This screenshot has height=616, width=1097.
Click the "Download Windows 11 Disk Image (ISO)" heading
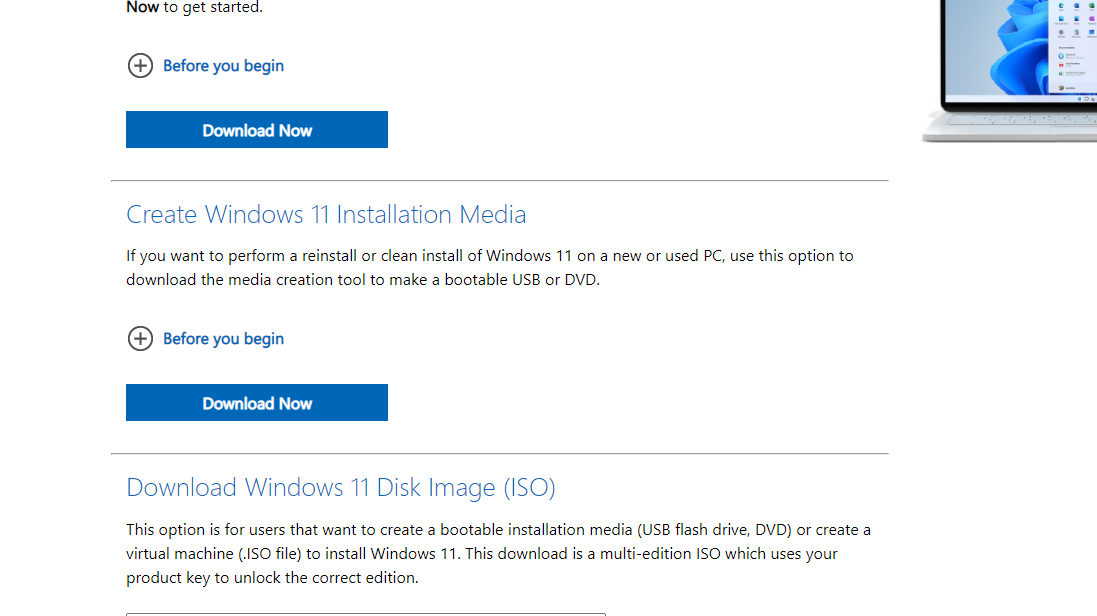[x=340, y=487]
